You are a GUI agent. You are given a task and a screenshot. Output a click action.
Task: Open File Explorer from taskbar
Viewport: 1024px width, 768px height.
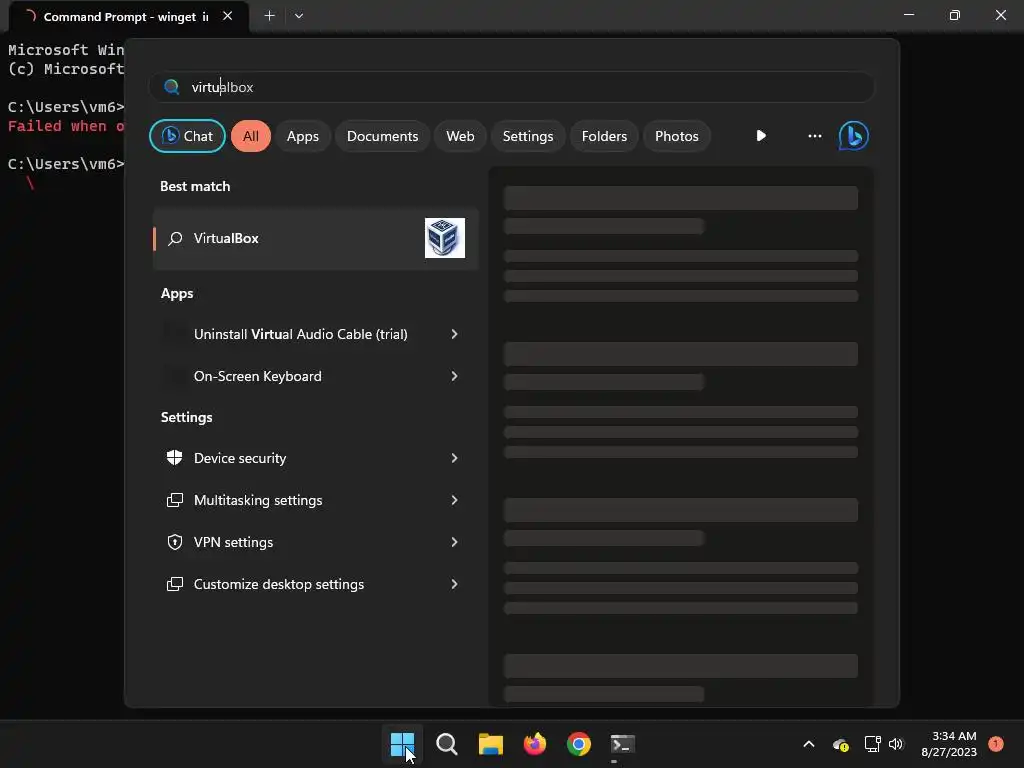pyautogui.click(x=490, y=744)
